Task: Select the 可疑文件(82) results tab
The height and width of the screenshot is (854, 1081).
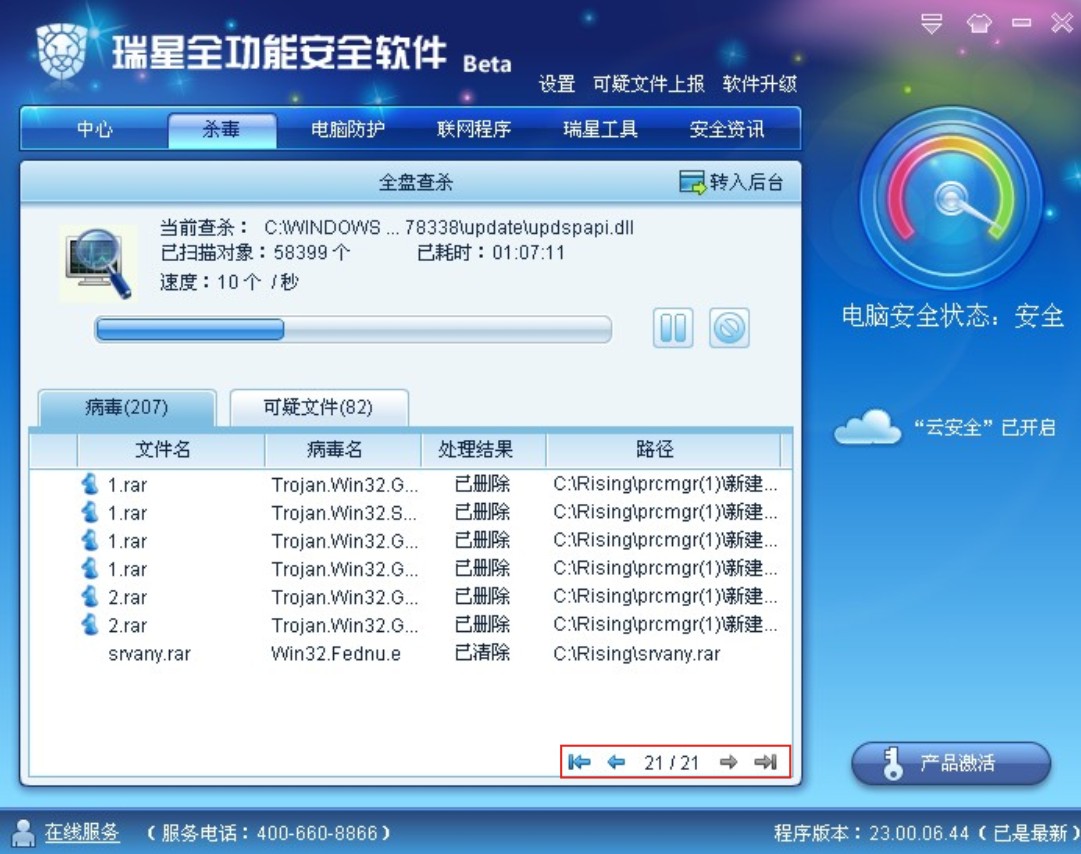Action: (319, 407)
